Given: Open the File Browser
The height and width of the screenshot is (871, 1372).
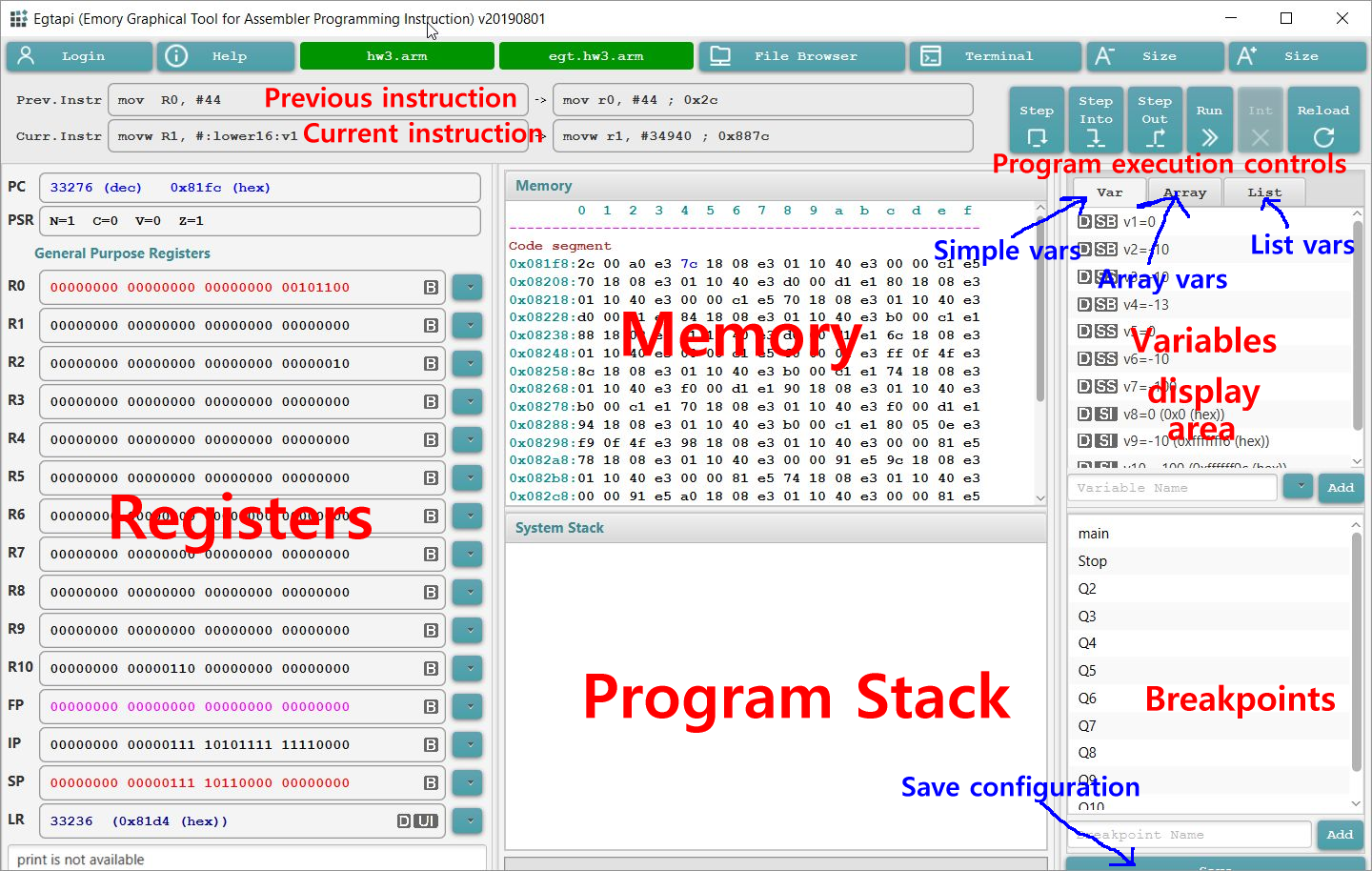Looking at the screenshot, I should pyautogui.click(x=801, y=56).
